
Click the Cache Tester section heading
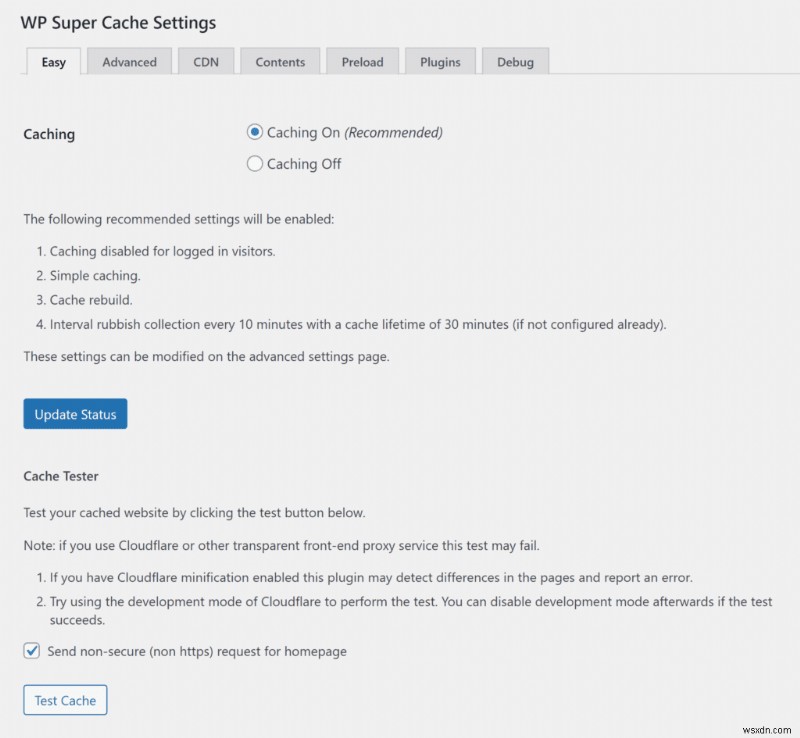(61, 476)
